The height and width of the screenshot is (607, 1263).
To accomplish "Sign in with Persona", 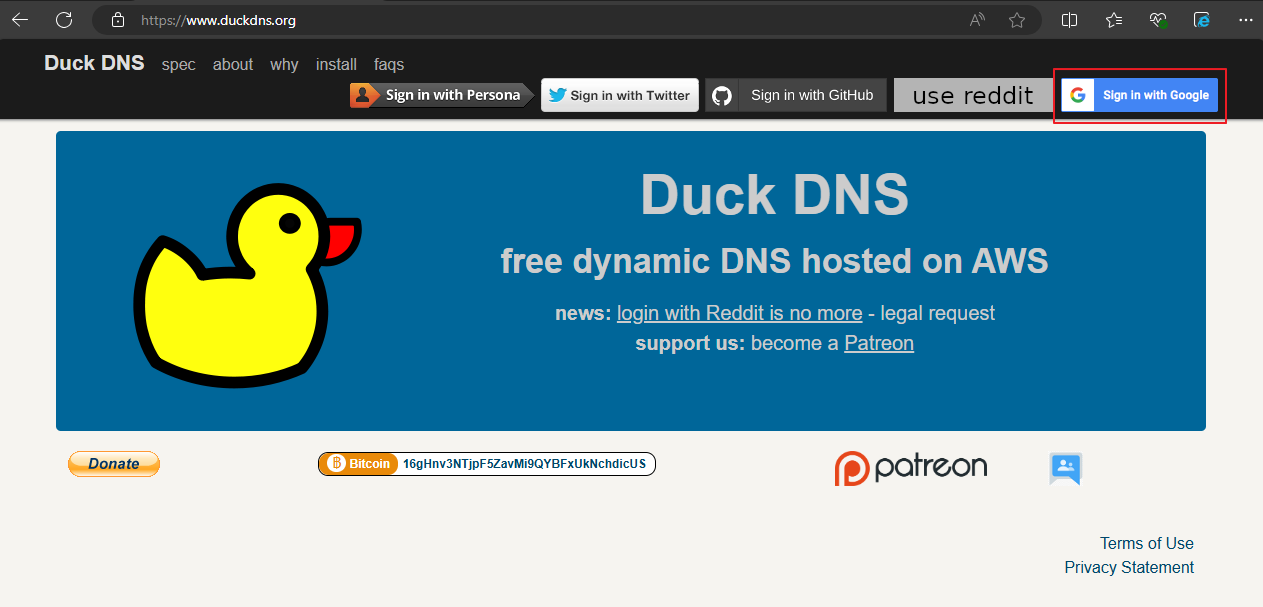I will point(441,95).
